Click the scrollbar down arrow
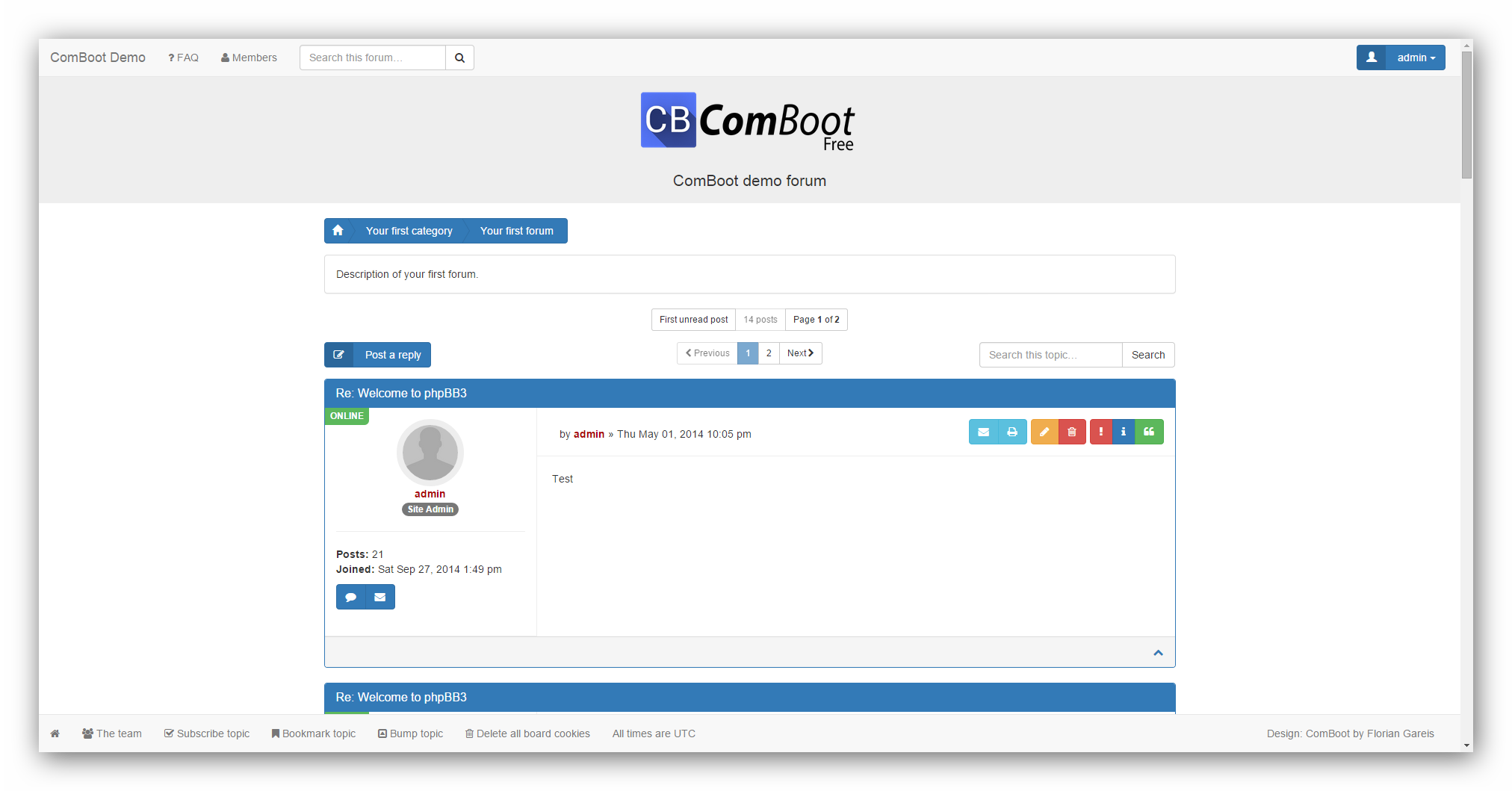 pos(1466,745)
